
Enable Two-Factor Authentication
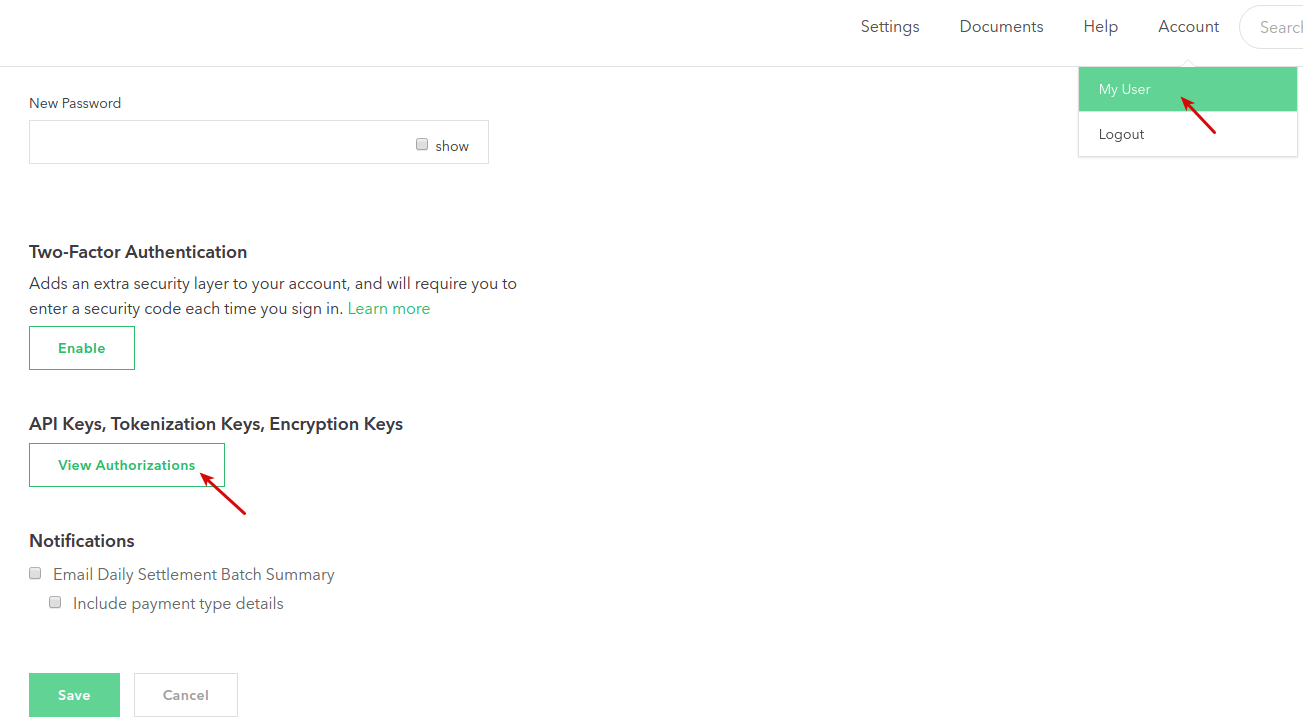pos(82,348)
